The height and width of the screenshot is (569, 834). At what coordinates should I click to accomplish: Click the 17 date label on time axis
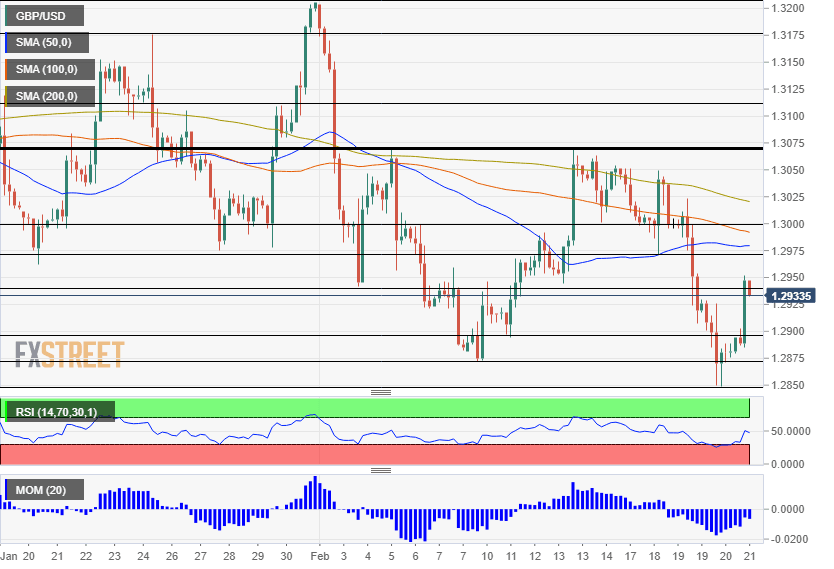pos(630,556)
